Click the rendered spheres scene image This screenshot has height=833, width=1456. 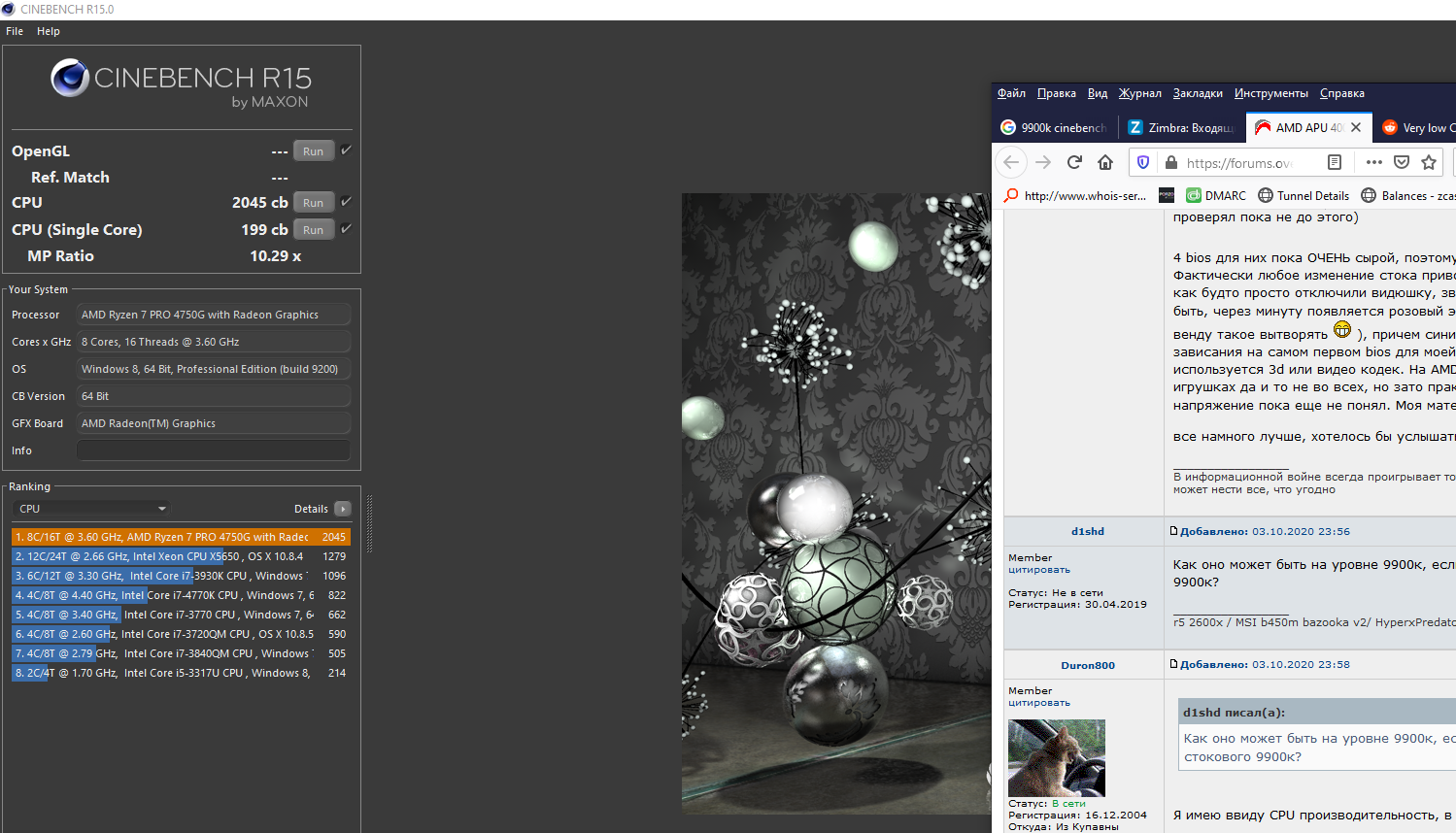tap(836, 503)
